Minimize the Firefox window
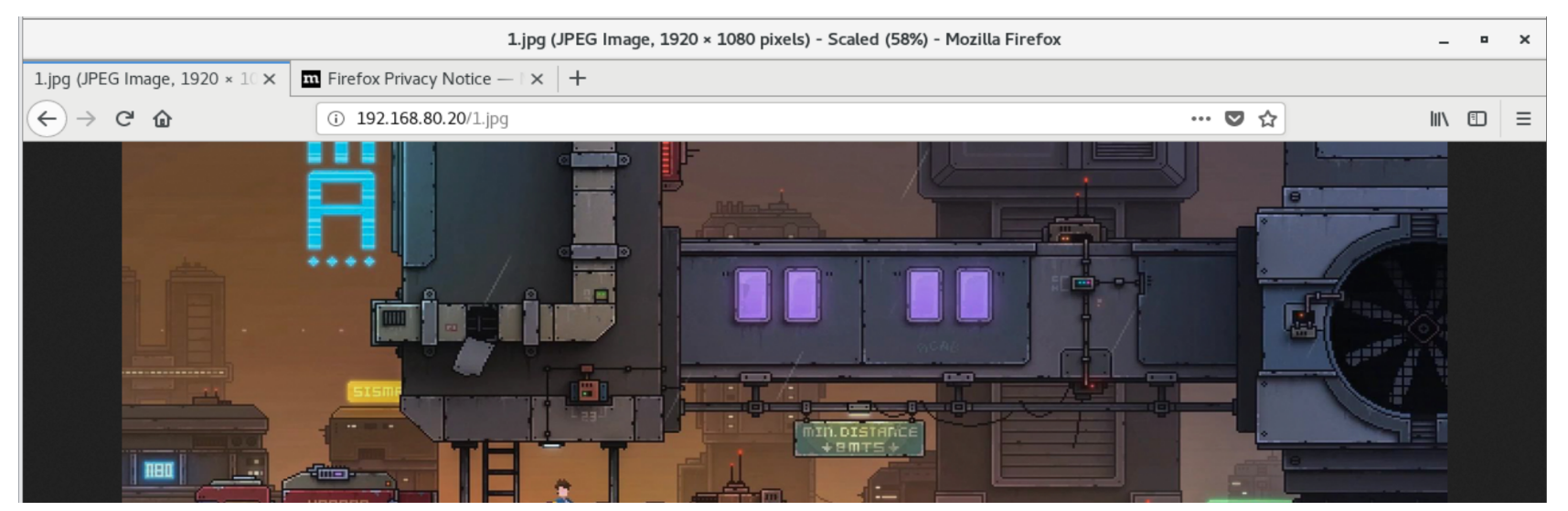Image resolution: width=1568 pixels, height=511 pixels. click(x=1444, y=40)
